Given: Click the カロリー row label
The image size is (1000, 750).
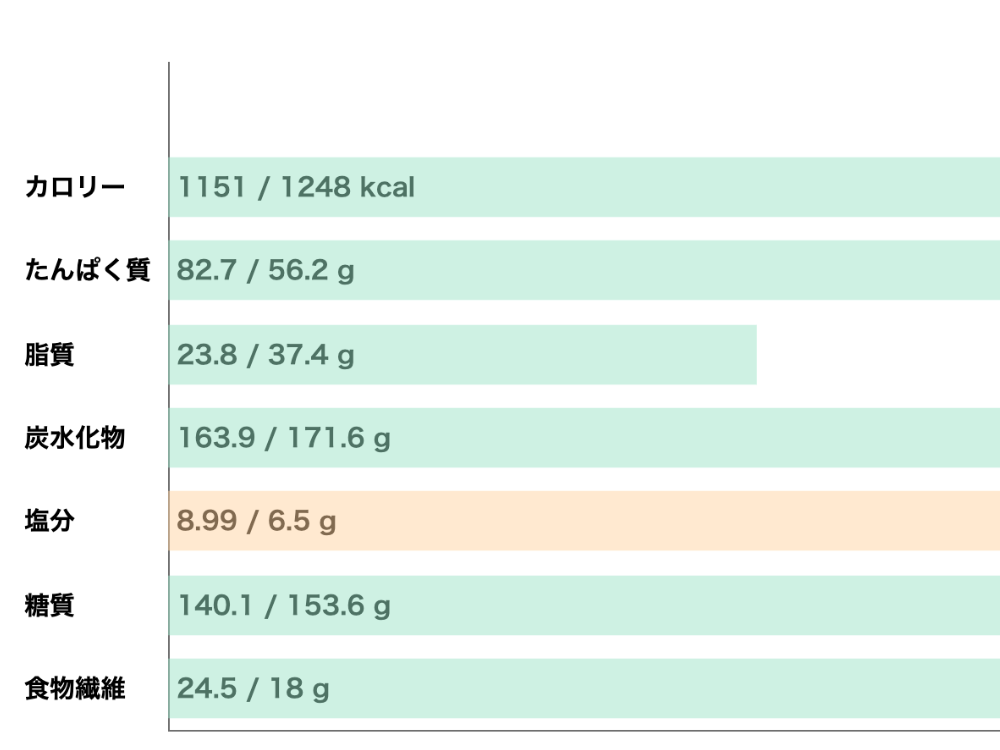Looking at the screenshot, I should click(75, 187).
